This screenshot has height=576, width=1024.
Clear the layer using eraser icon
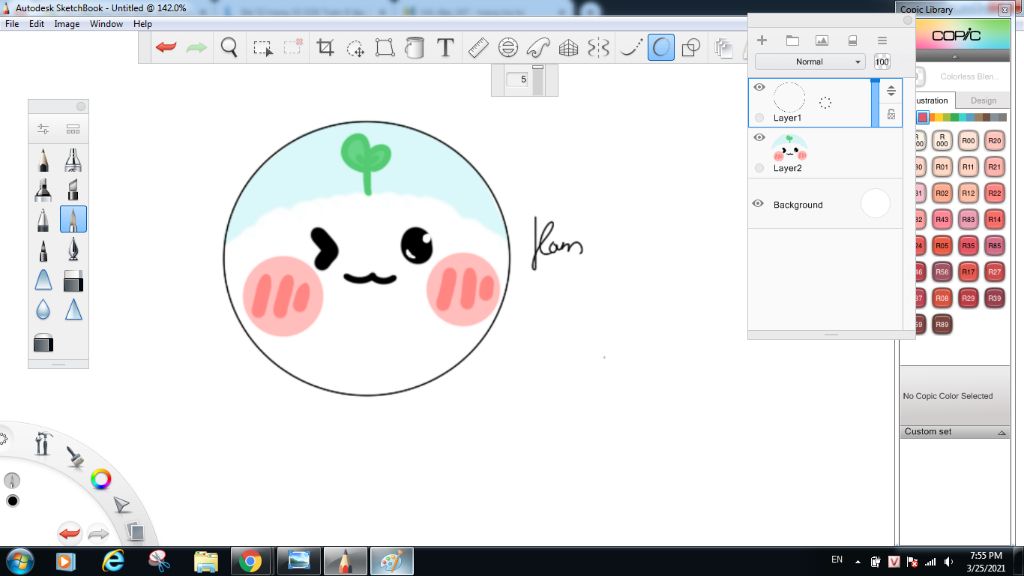click(852, 40)
